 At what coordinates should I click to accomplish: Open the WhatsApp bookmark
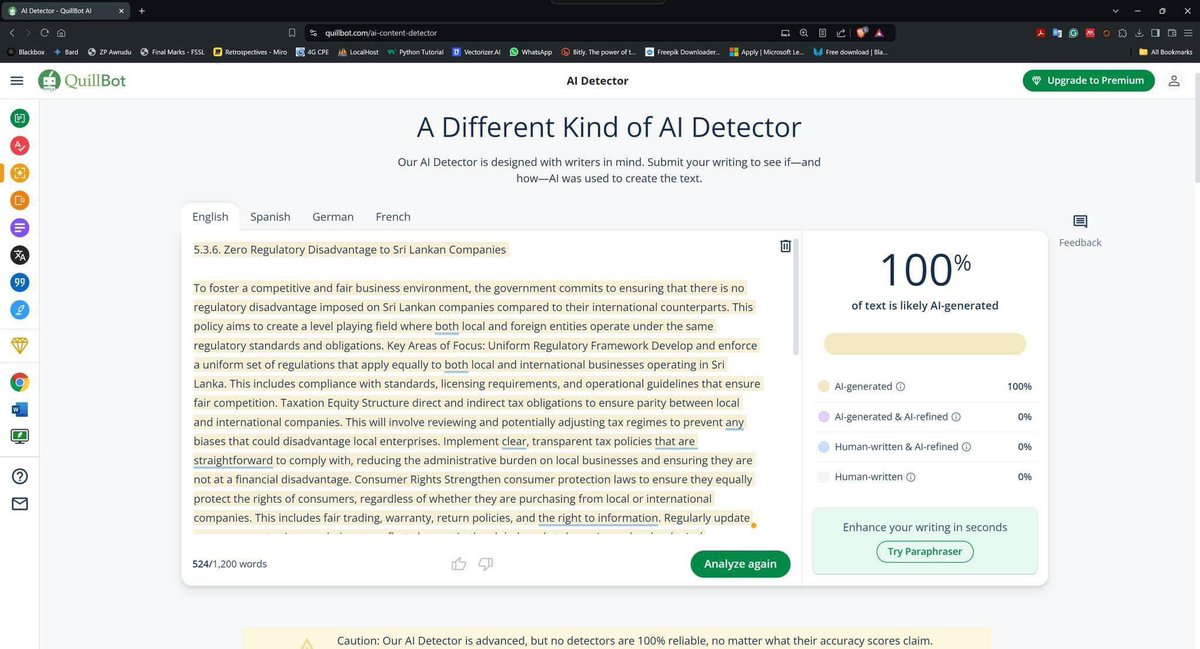click(530, 51)
